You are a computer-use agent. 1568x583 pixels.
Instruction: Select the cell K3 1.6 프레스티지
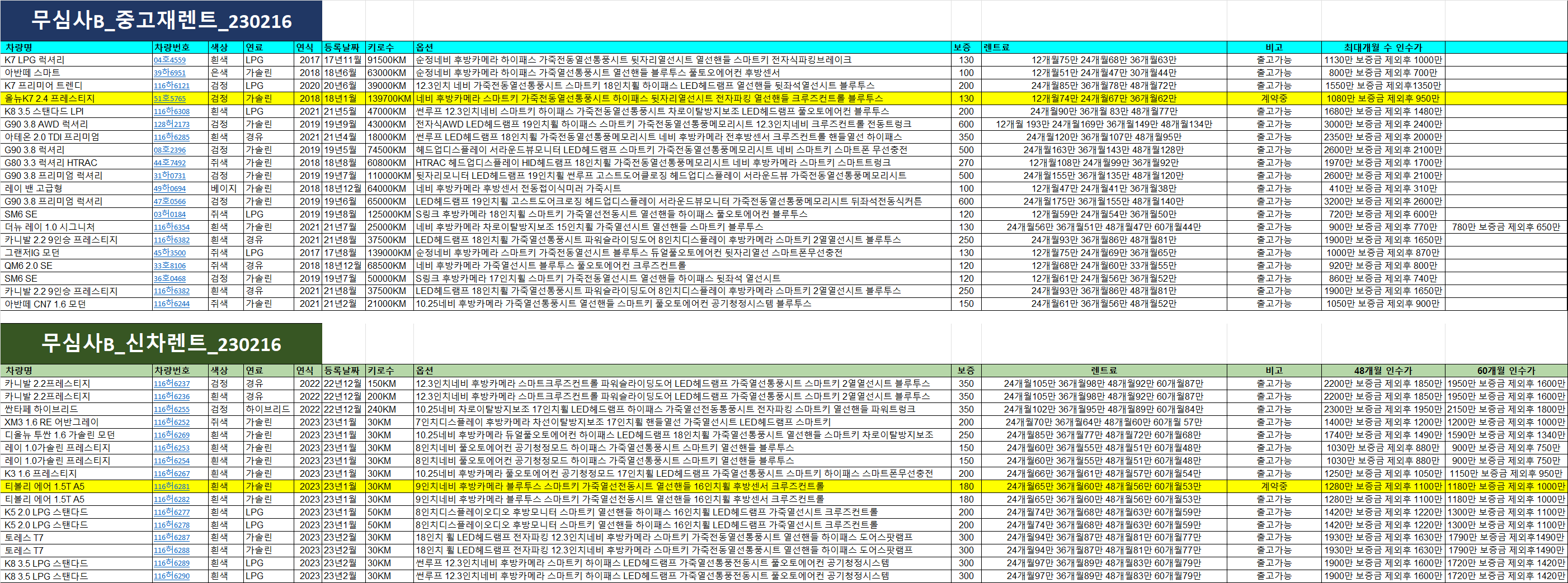pos(76,473)
